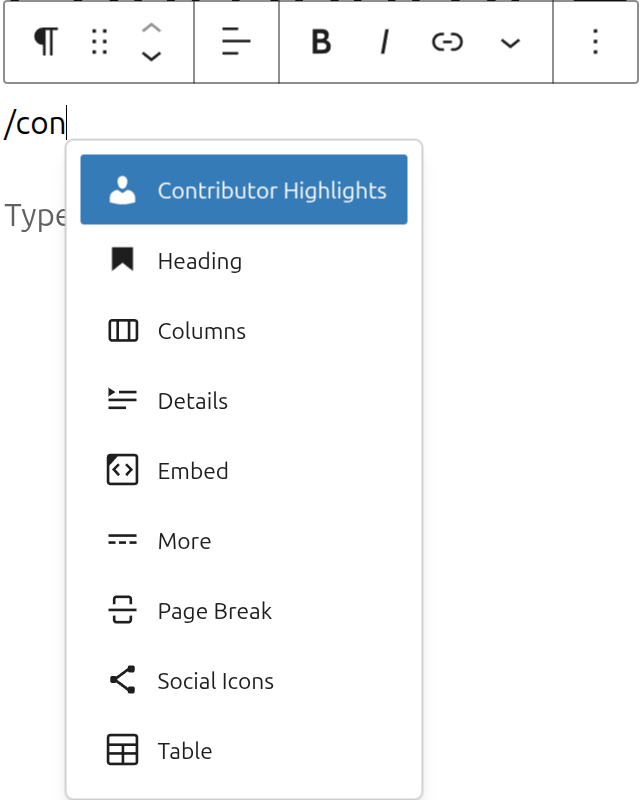Click the Social Icons share icon

coord(121,680)
